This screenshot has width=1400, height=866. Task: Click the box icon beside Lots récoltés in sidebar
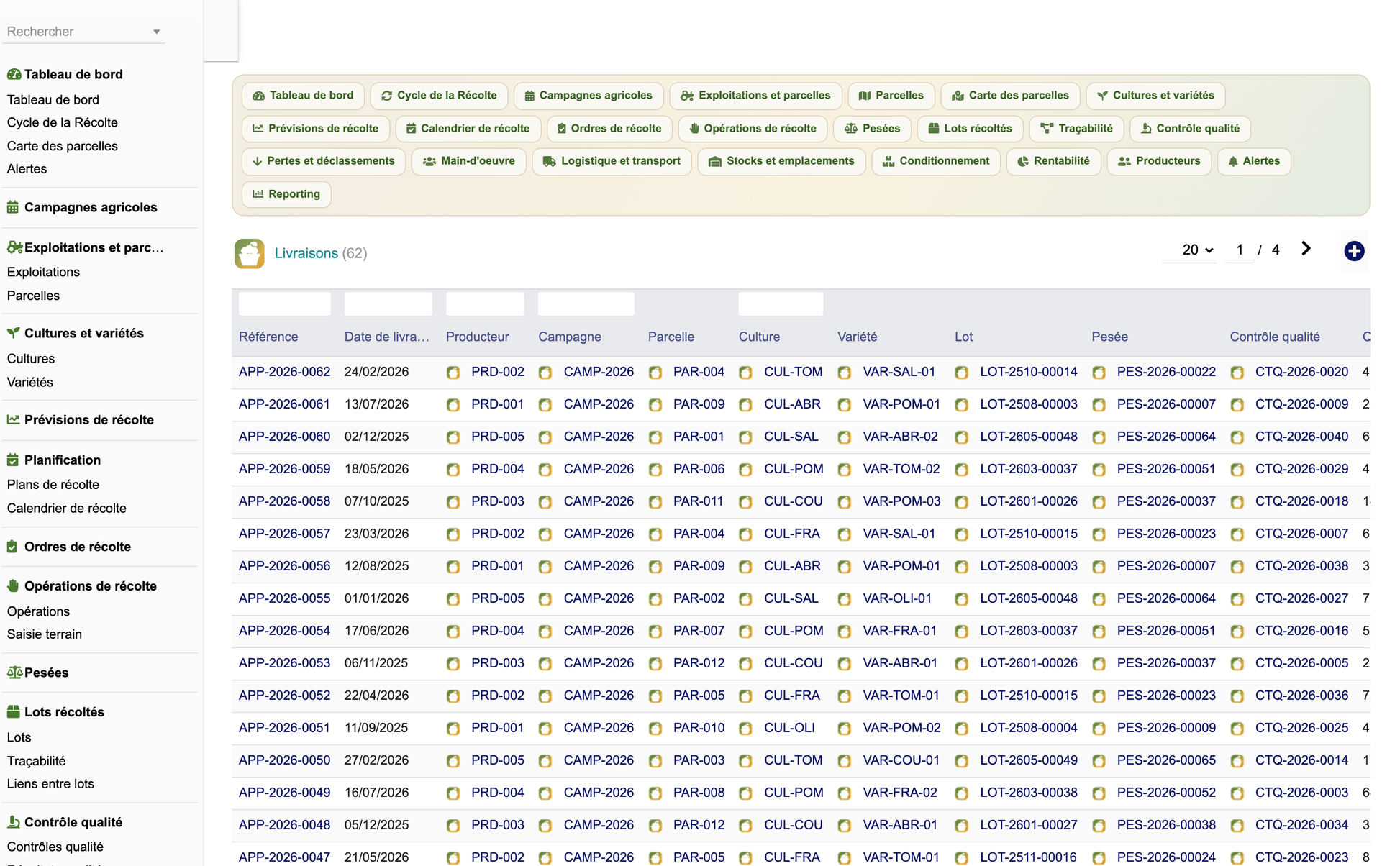[x=13, y=711]
